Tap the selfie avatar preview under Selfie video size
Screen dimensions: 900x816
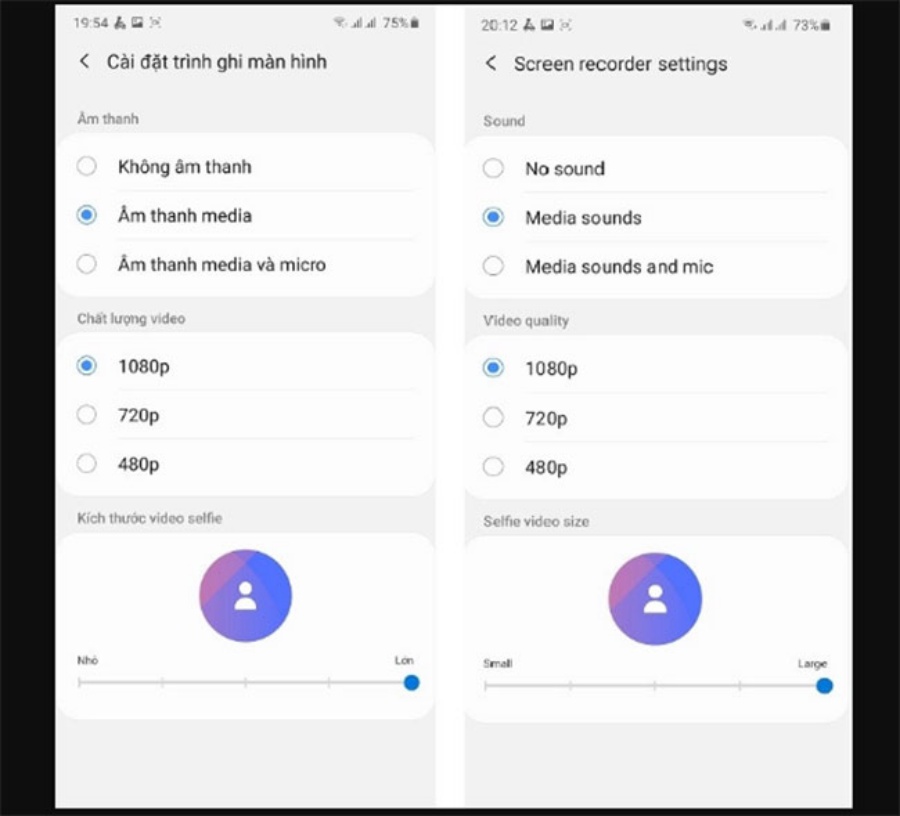[655, 599]
